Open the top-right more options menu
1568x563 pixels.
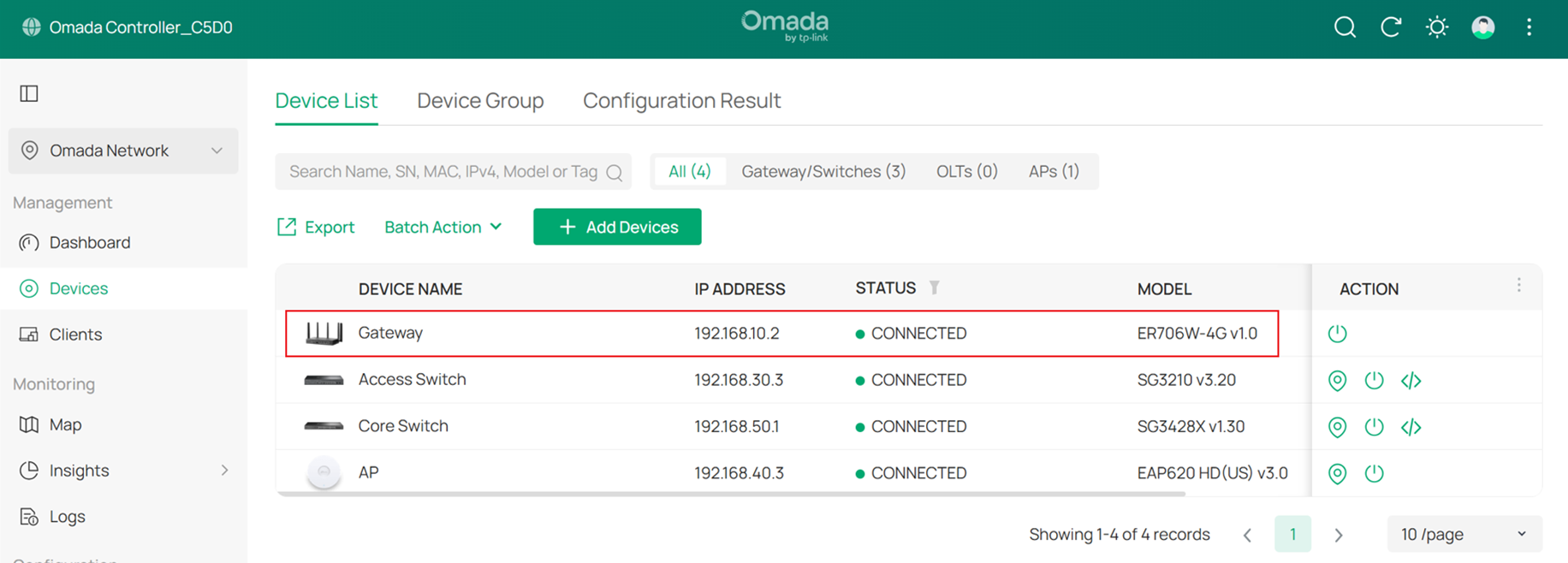tap(1529, 27)
